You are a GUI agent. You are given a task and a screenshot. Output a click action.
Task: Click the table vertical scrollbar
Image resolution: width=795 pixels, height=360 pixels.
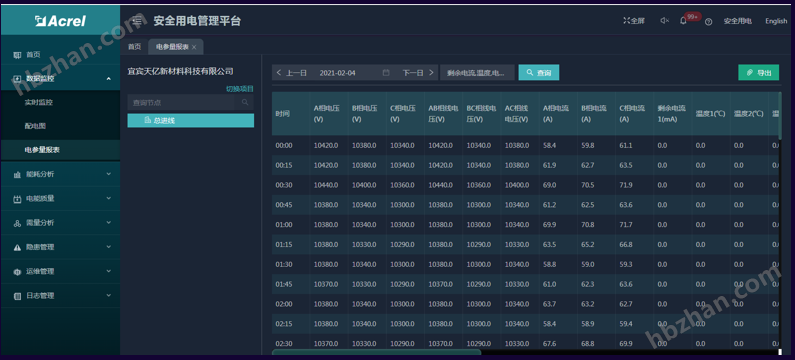pyautogui.click(x=780, y=116)
